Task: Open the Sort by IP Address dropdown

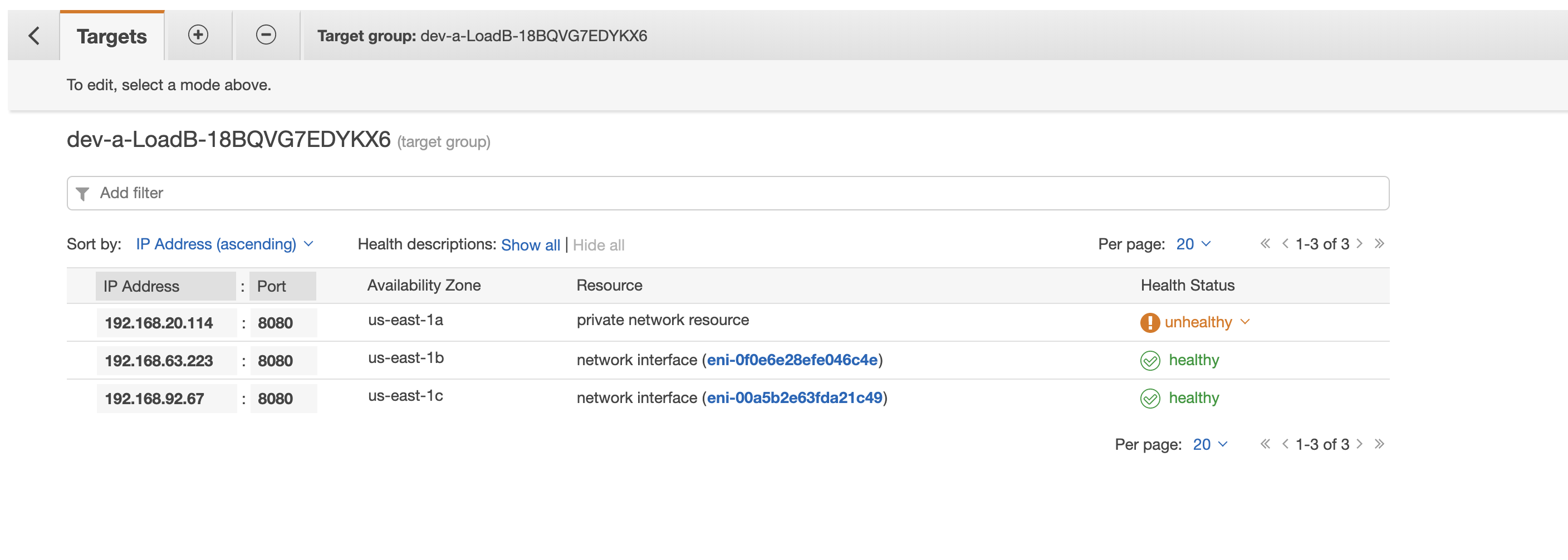Action: [x=224, y=244]
